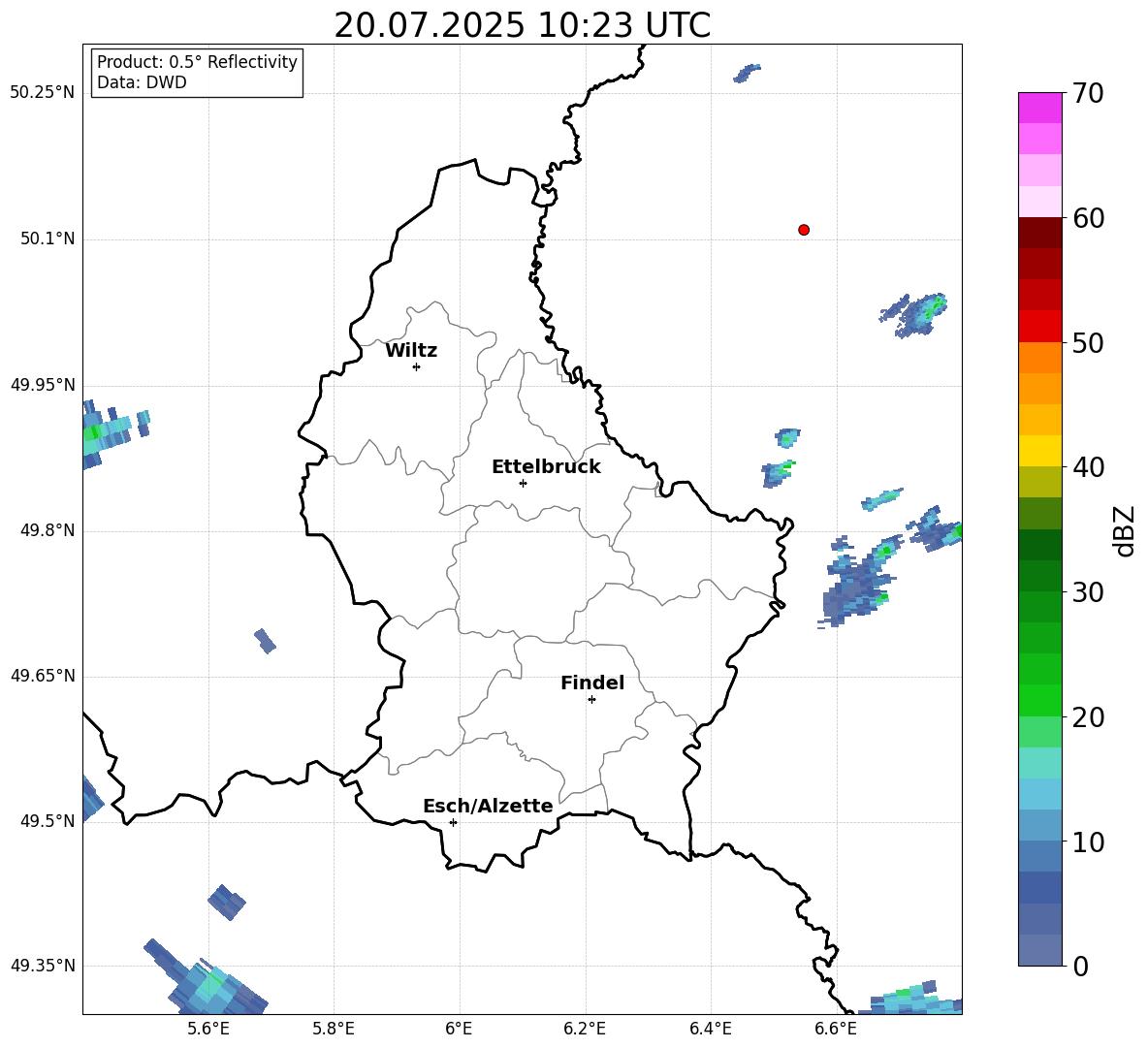Select the Ettelbruck city label
The height and width of the screenshot is (1048, 1148).
pyautogui.click(x=546, y=467)
